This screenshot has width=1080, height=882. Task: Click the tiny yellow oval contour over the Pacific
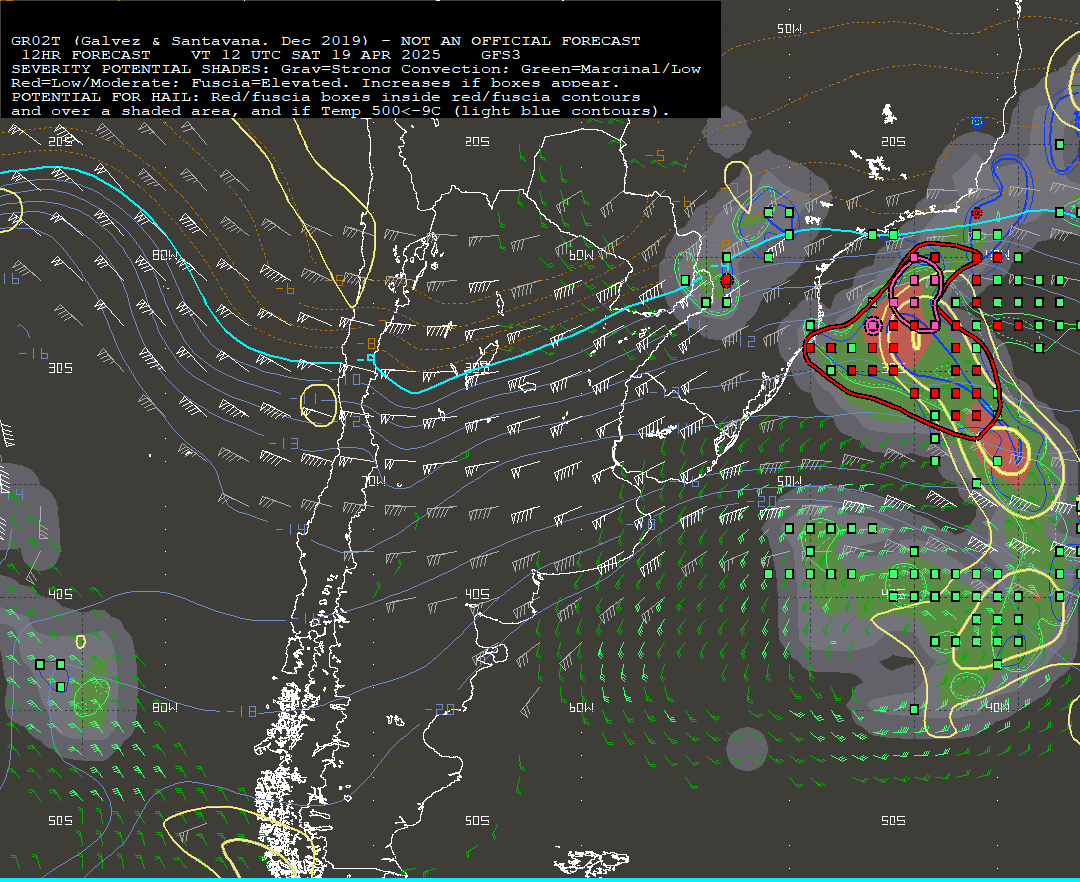(81, 642)
